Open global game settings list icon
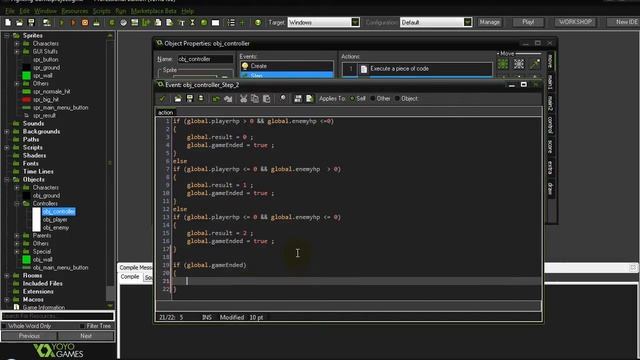Screen dimensions: 640x360 pos(231,22)
